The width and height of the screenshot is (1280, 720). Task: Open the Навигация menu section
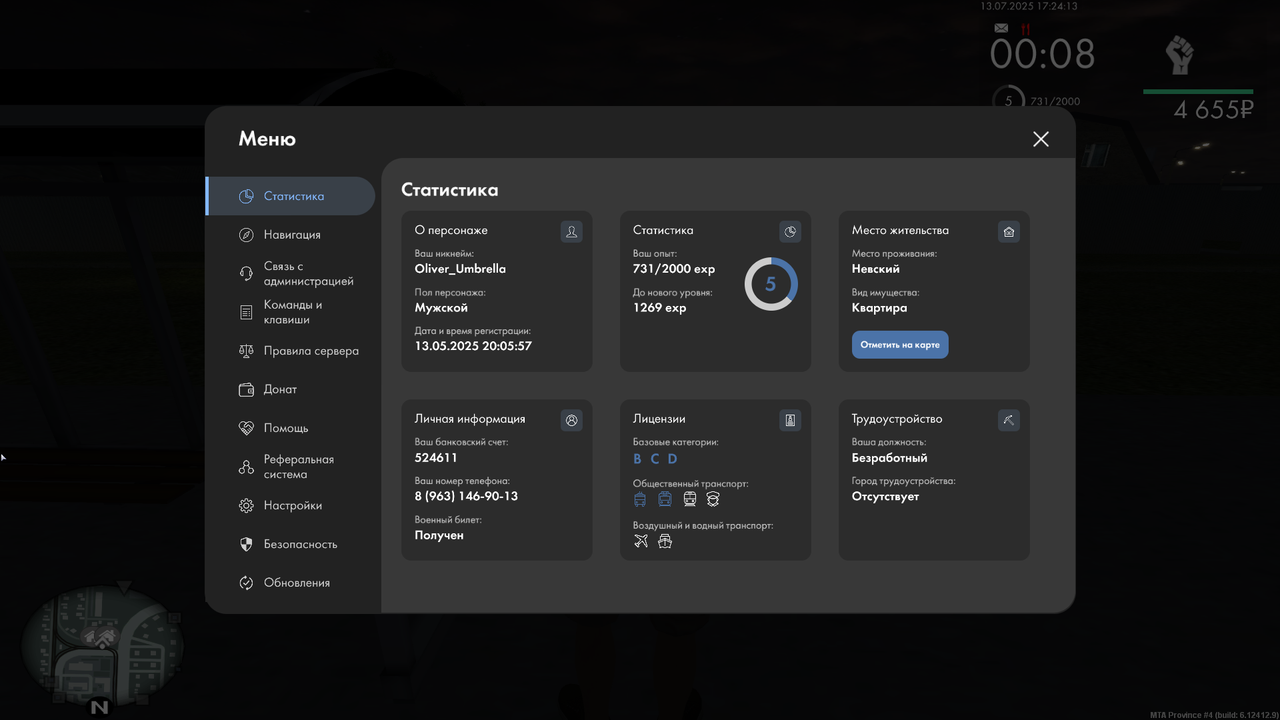point(290,235)
